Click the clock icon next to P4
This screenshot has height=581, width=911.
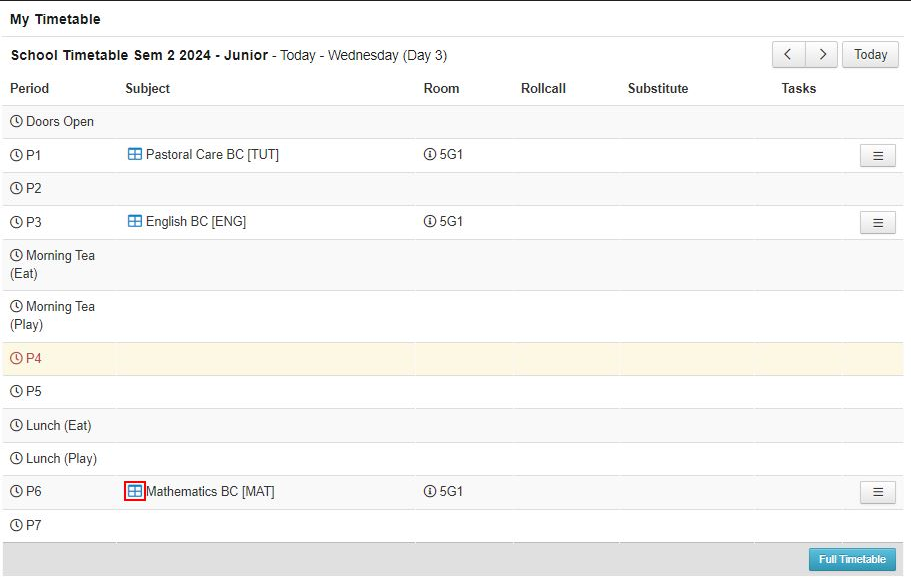16,358
